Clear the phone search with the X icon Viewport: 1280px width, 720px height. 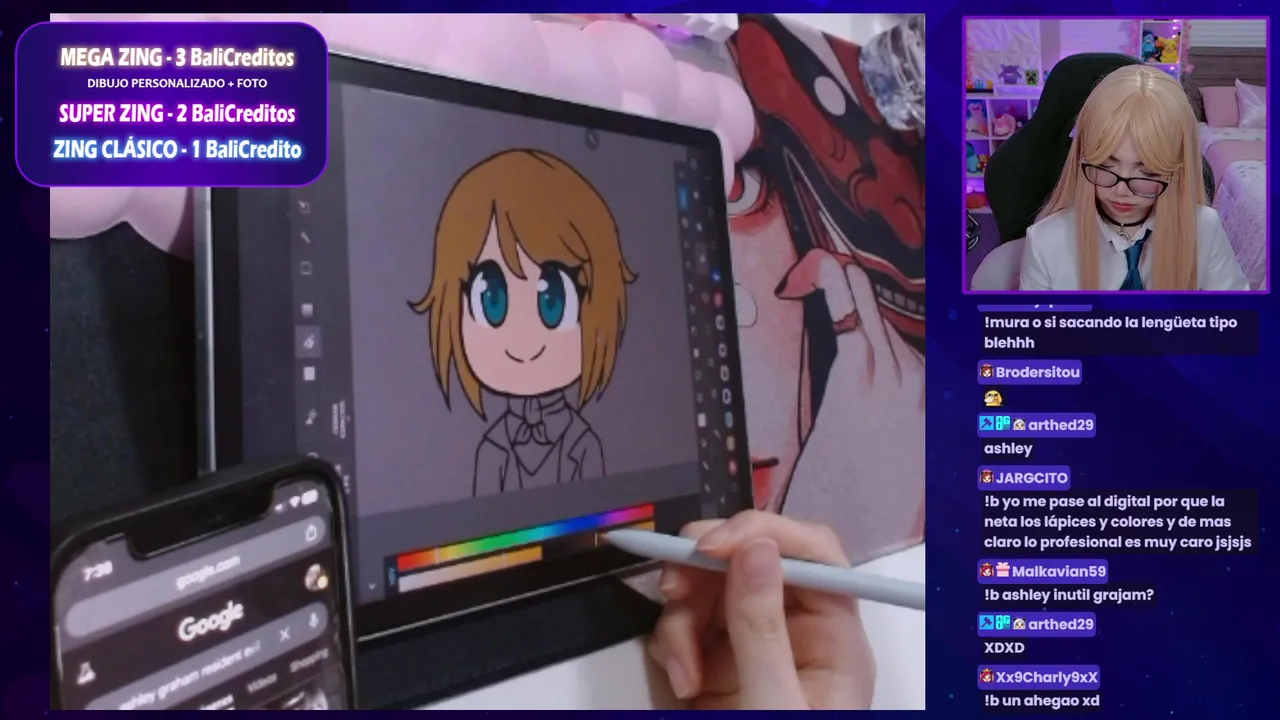(x=284, y=634)
